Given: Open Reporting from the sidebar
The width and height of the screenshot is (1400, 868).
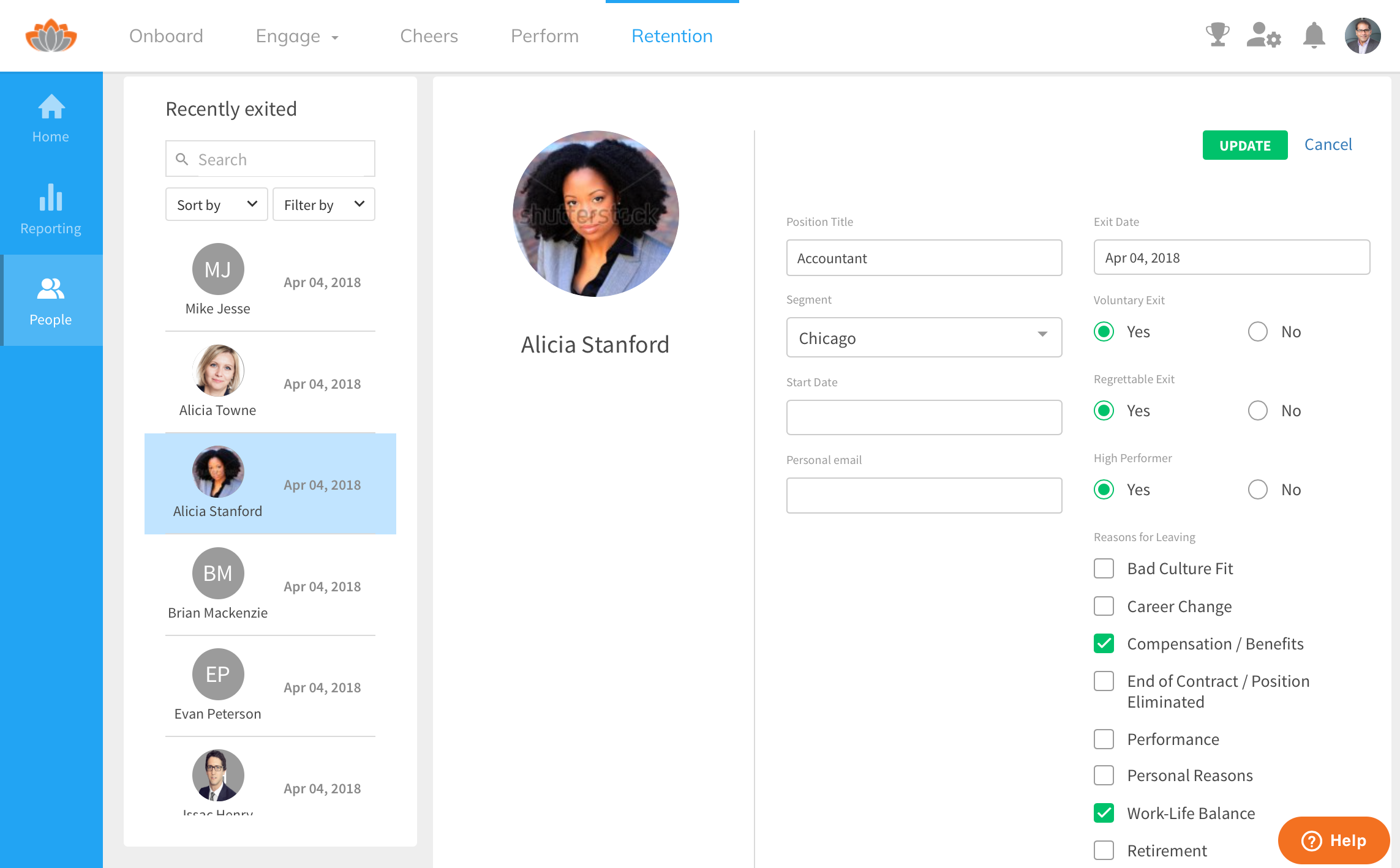Looking at the screenshot, I should click(51, 210).
